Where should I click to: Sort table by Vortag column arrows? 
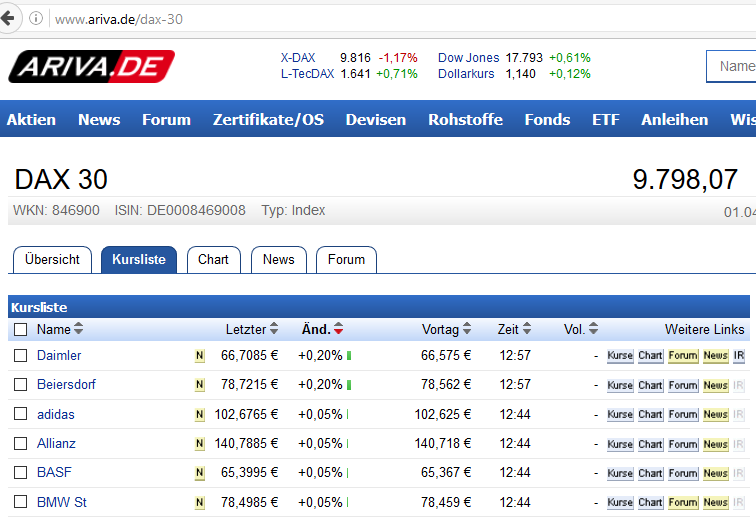pos(467,328)
